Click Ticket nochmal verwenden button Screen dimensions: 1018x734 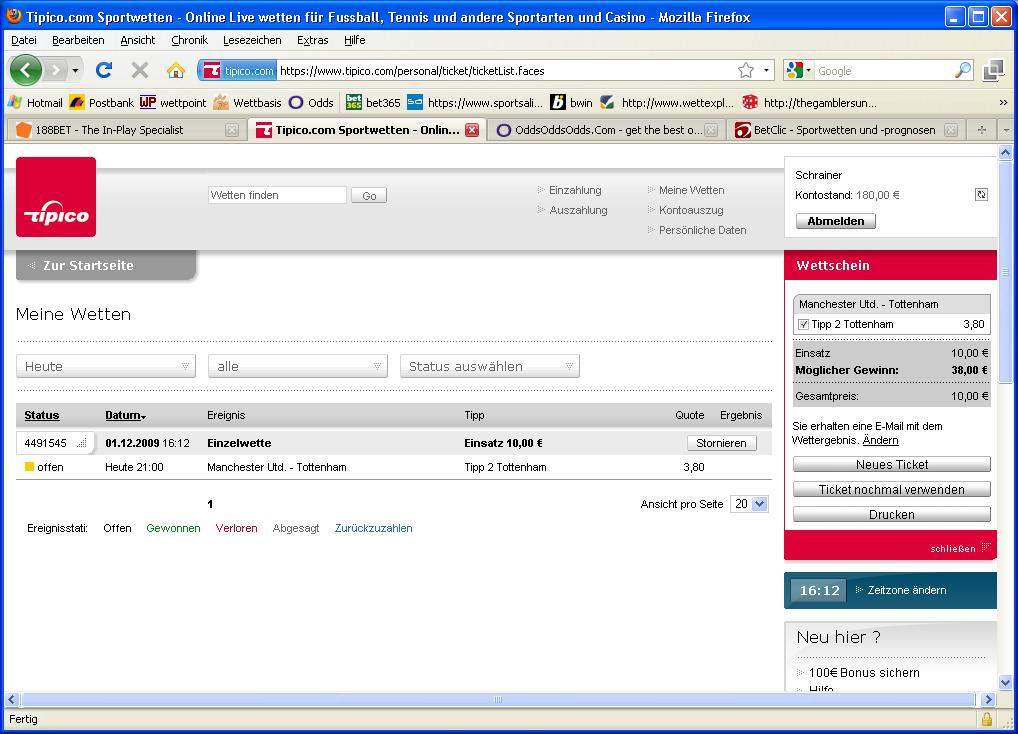pos(891,489)
